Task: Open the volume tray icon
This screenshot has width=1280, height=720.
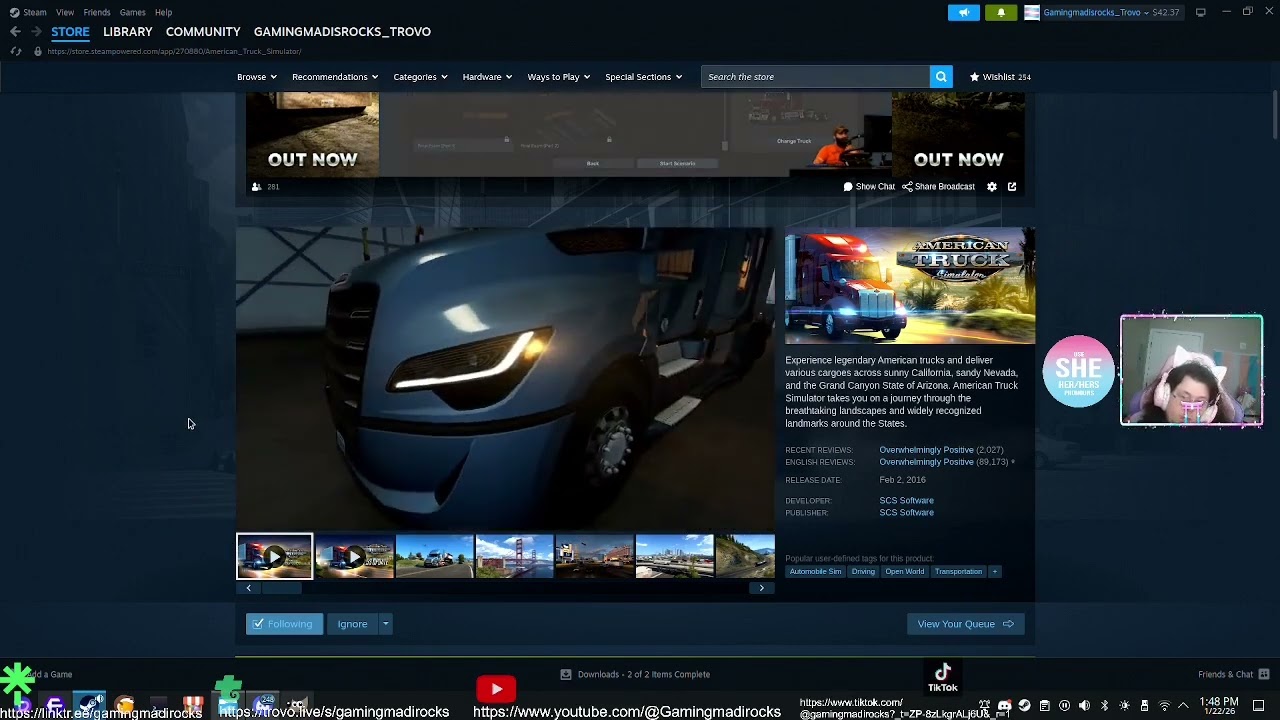Action: tap(1084, 706)
